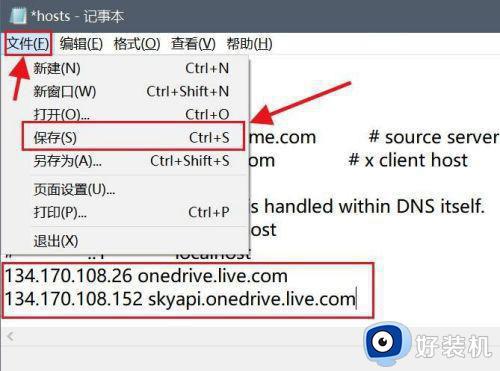This screenshot has width=500, height=371.
Task: Click the Notepad icon in title bar
Action: 18,16
